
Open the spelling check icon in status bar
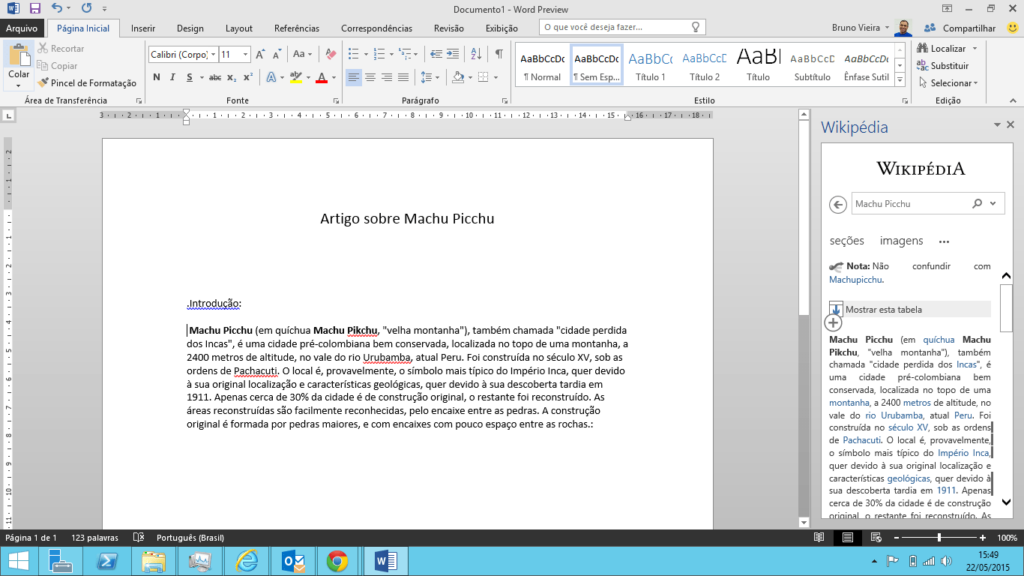[x=138, y=537]
